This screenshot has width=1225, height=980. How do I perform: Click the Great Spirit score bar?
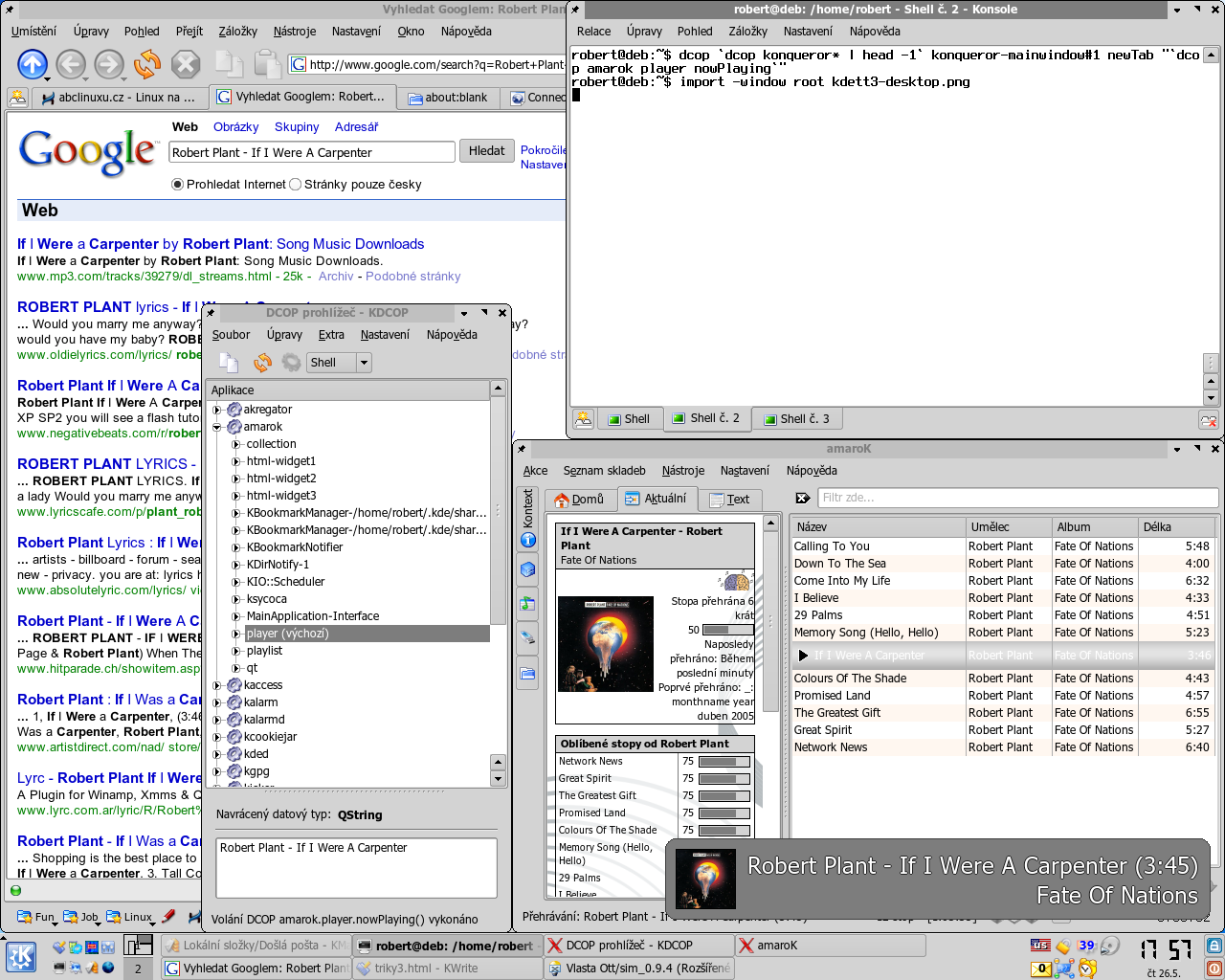coord(724,779)
